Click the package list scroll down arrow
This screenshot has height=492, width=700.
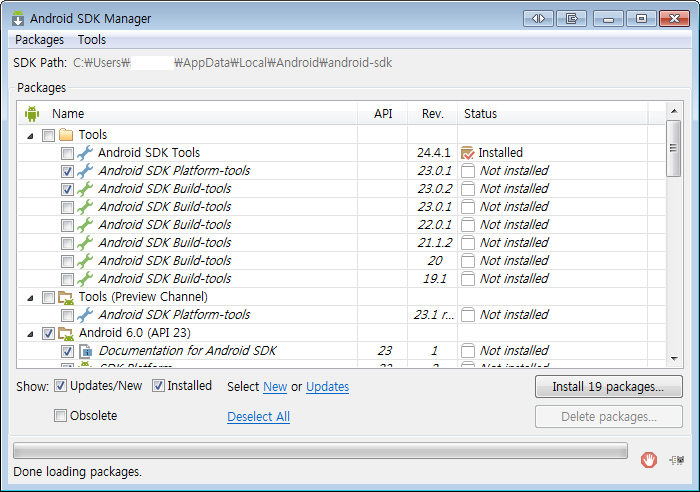pos(674,359)
